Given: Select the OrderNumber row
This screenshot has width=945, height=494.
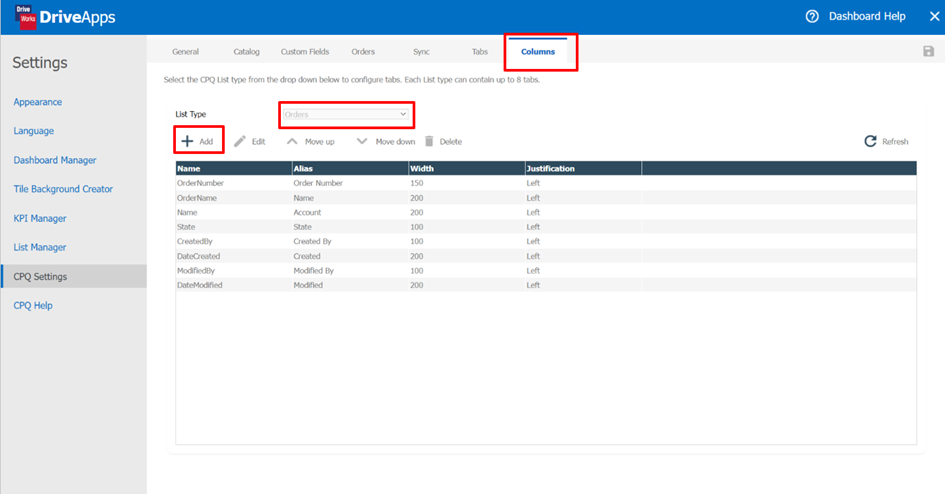Looking at the screenshot, I should click(x=546, y=183).
